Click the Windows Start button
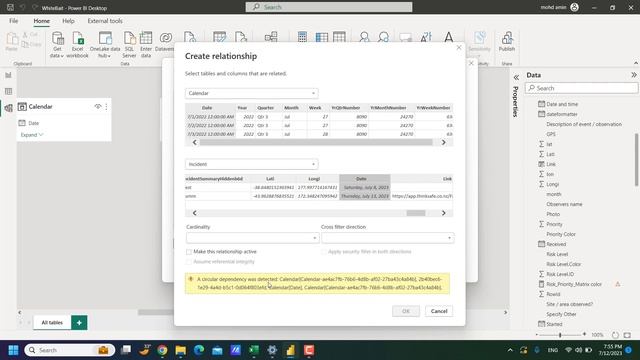The width and height of the screenshot is (640, 360). click(13, 350)
